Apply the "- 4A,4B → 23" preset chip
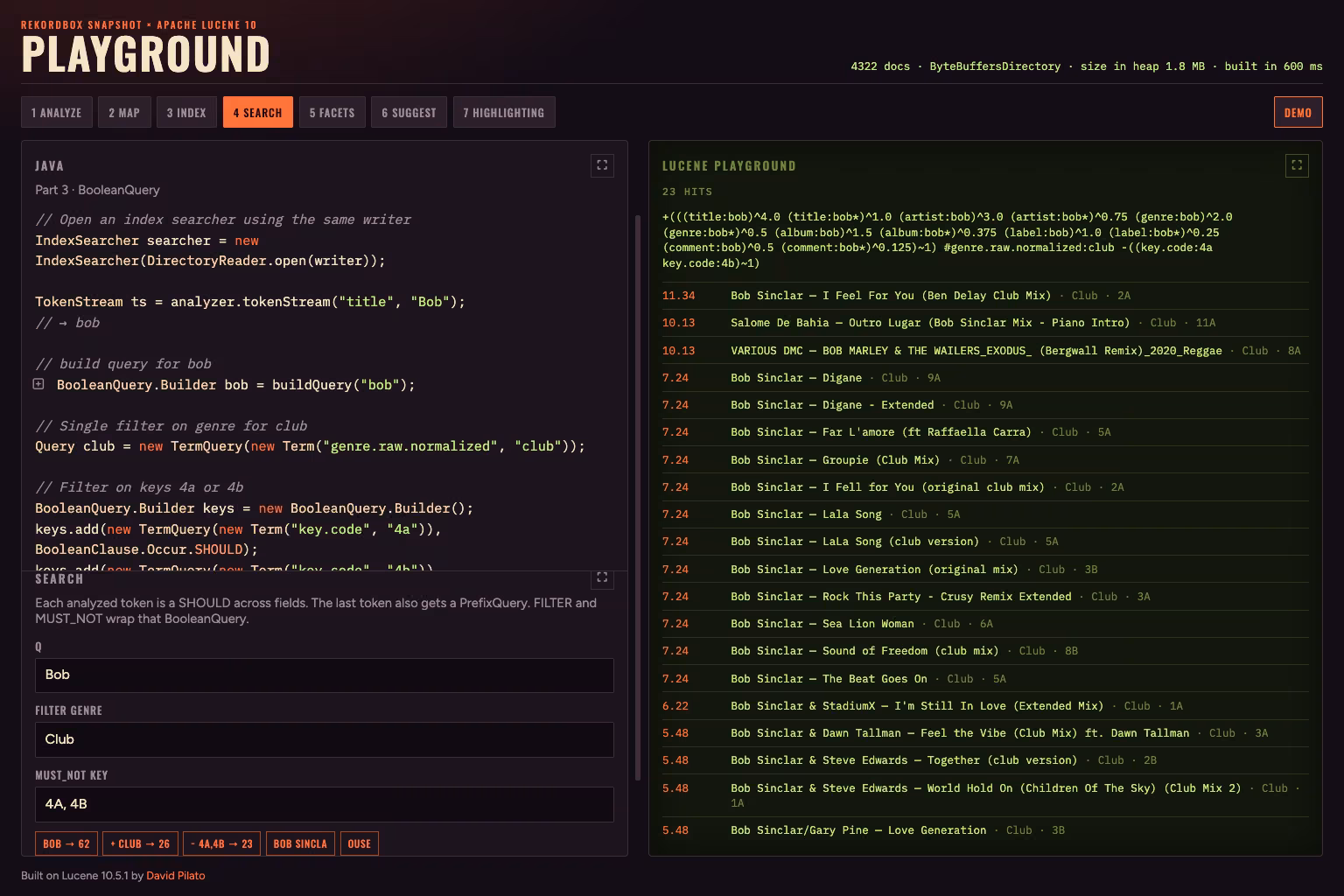Screen dimensions: 1344x896 (221, 843)
